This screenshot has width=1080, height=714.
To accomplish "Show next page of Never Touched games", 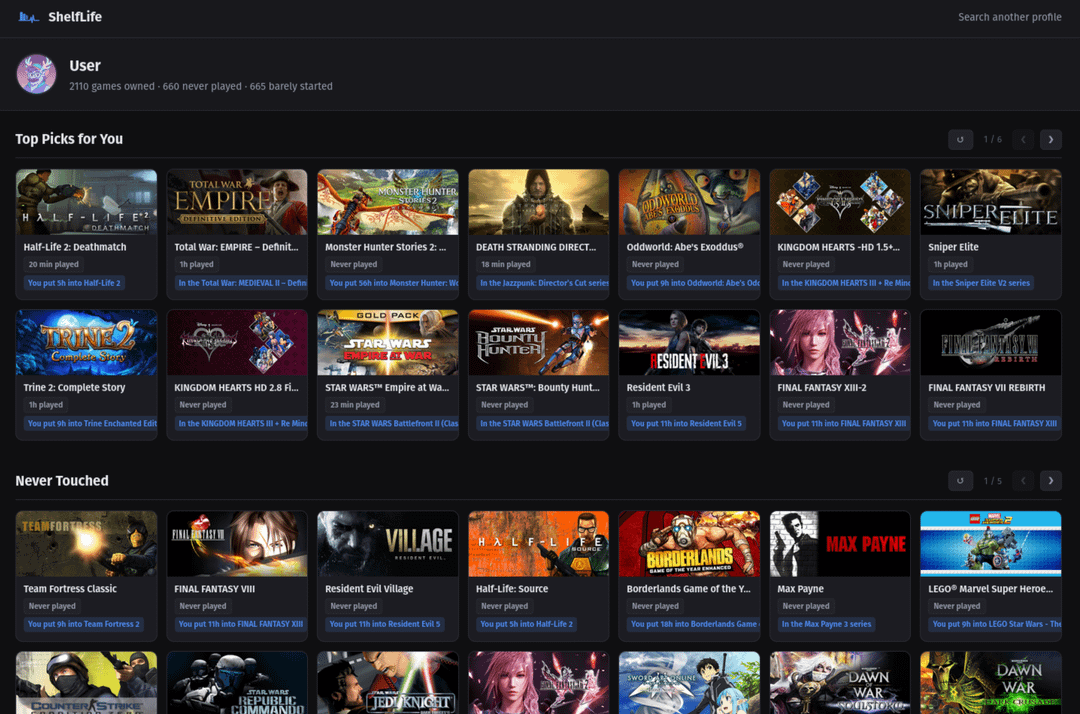I will 1050,481.
